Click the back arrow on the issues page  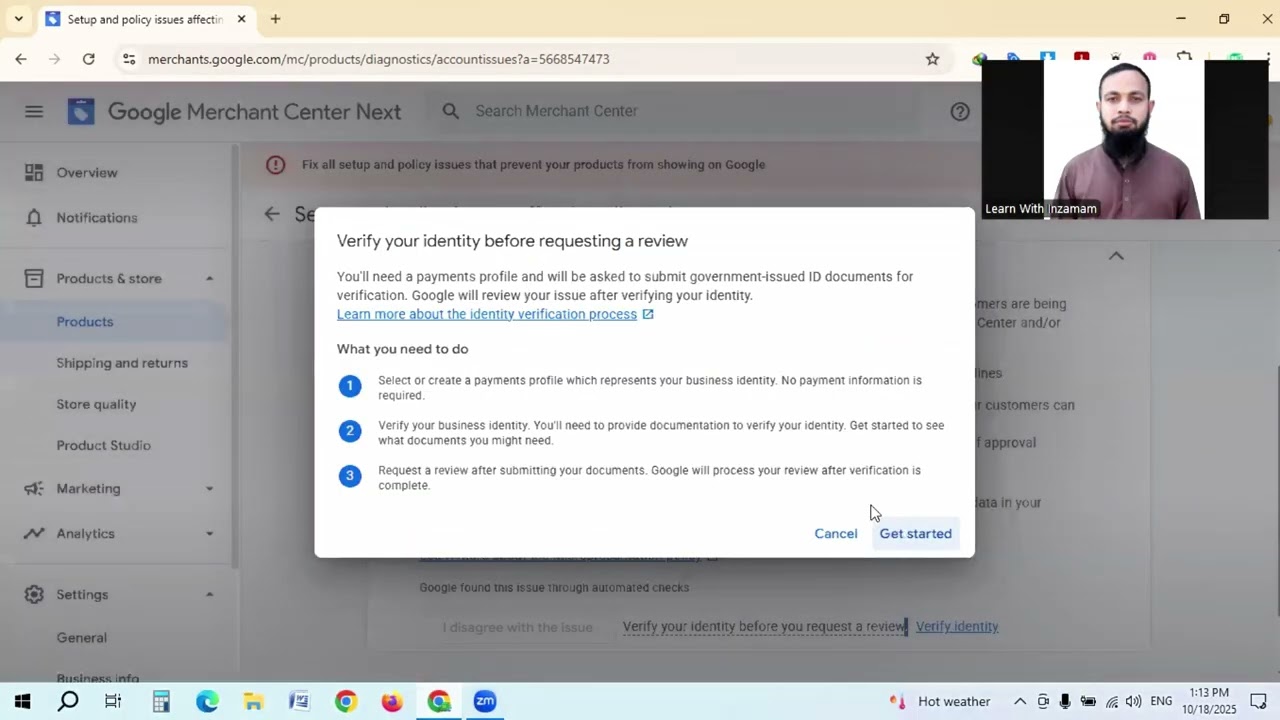[x=272, y=214]
